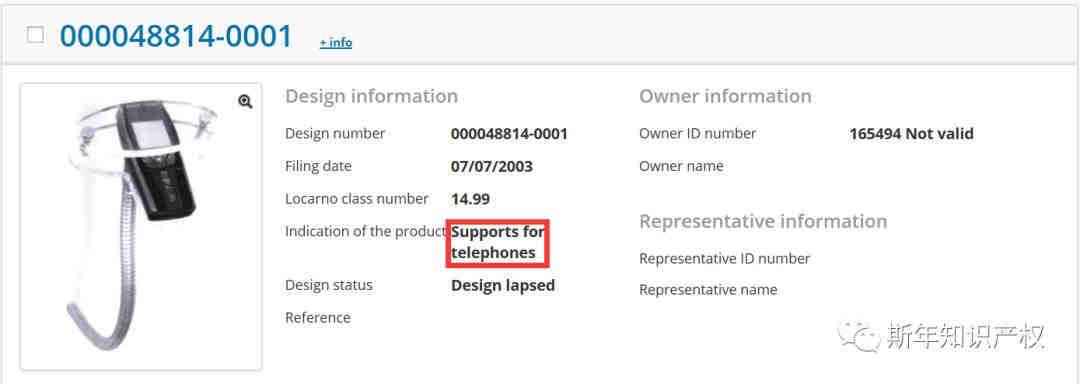Click the Owner information heading

(x=725, y=96)
